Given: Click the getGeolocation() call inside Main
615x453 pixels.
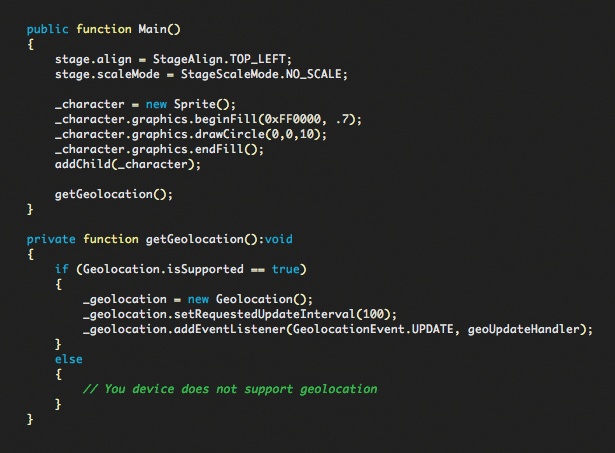Looking at the screenshot, I should (113, 194).
